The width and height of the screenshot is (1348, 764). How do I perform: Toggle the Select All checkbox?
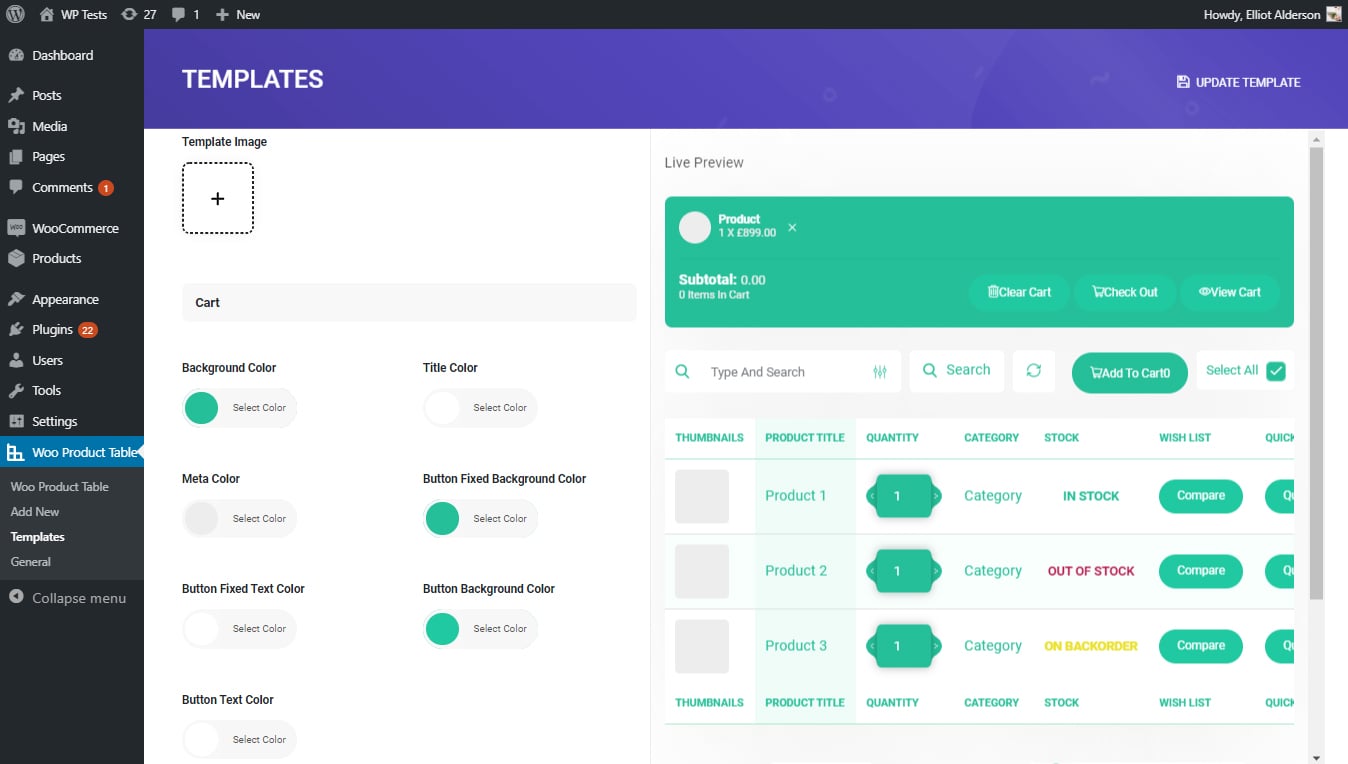(1276, 371)
